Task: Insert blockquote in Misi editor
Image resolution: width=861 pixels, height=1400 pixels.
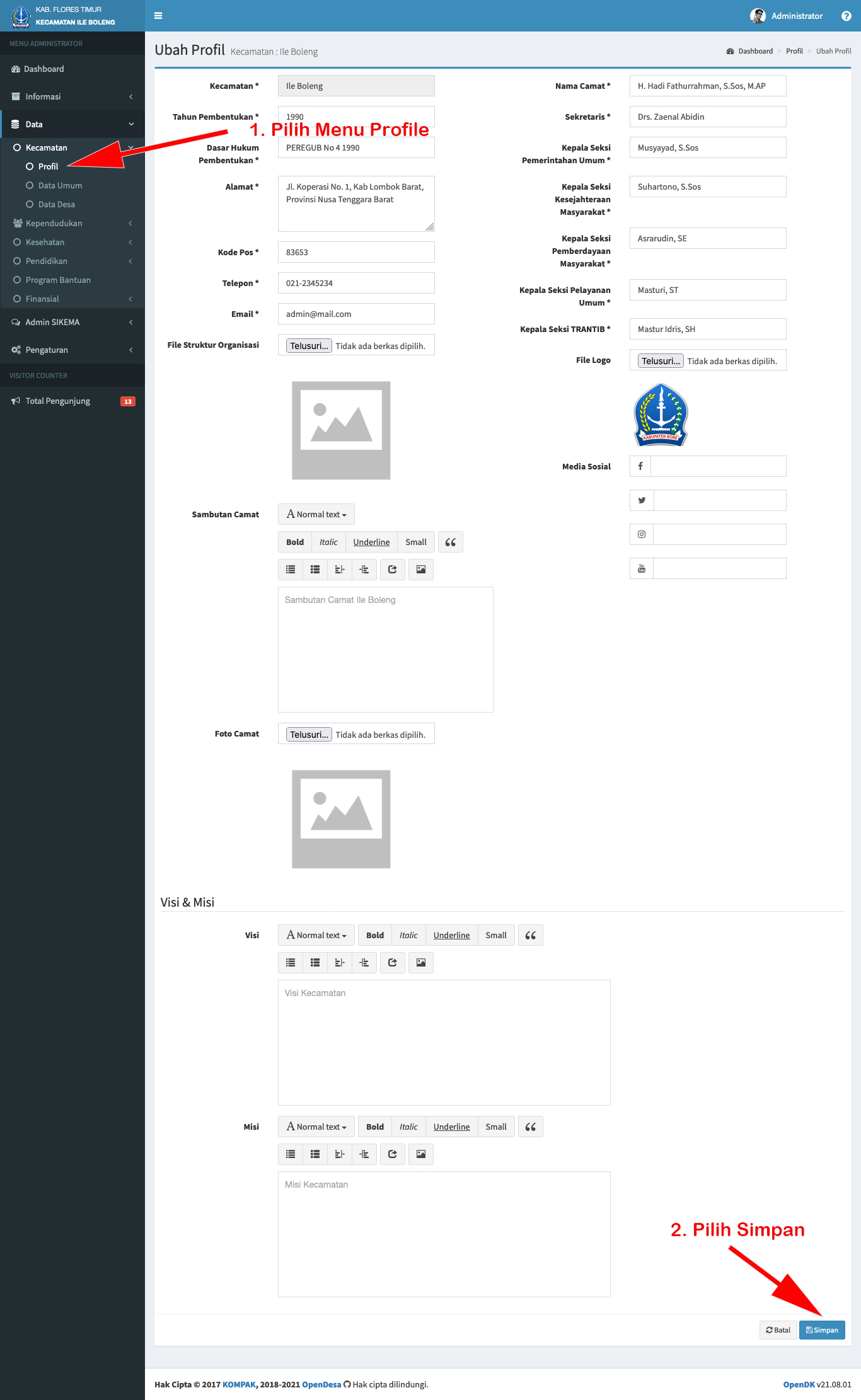Action: 531,1127
